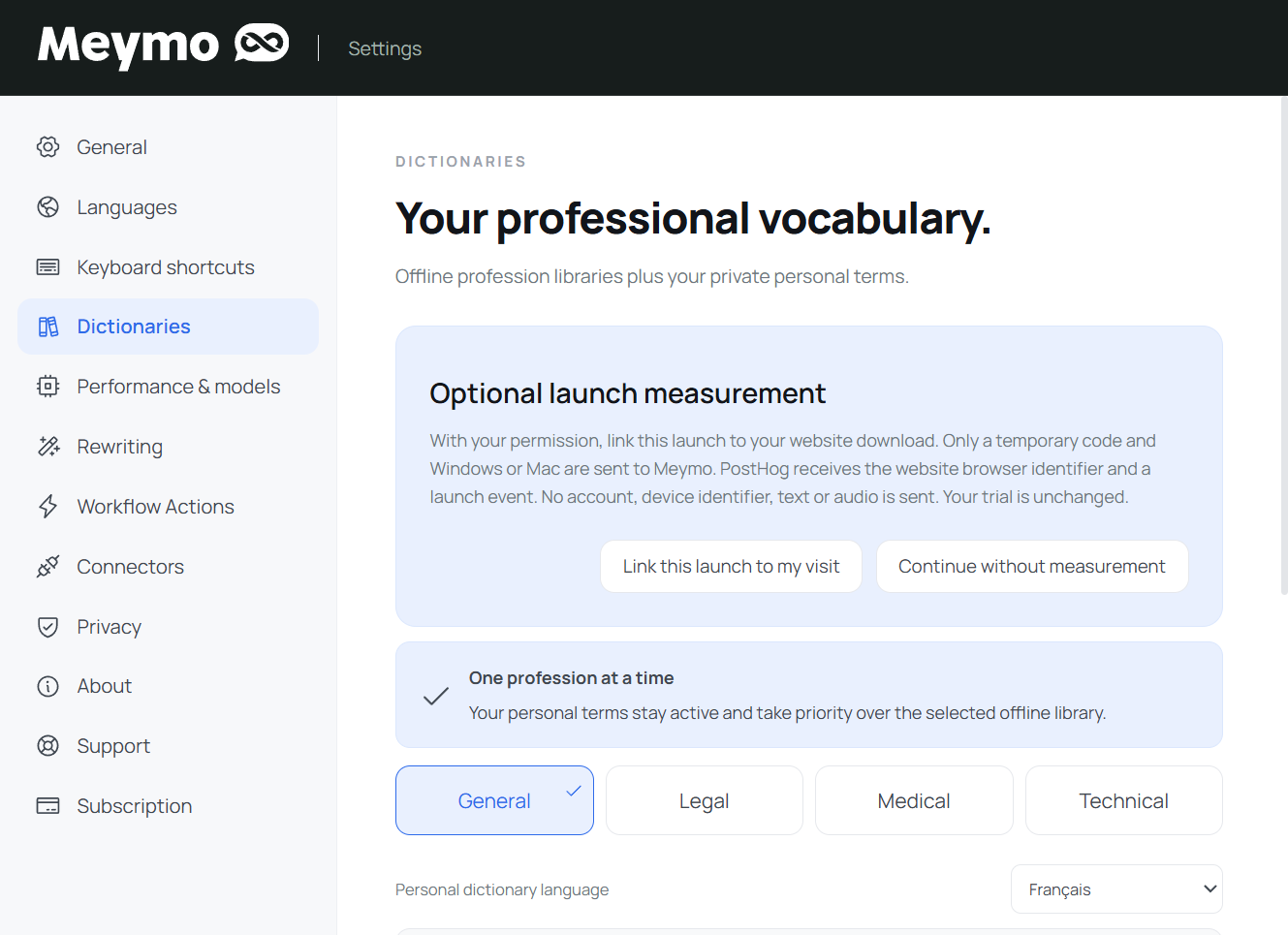Viewport: 1288px width, 935px height.
Task: Click the Privacy shield icon
Action: 47,627
